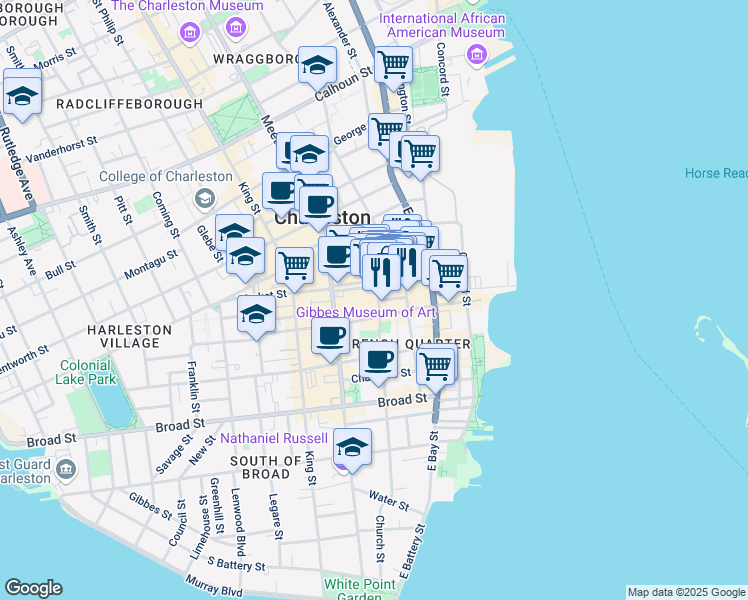
Task: Click the Montagu St street label
Action: (x=151, y=264)
